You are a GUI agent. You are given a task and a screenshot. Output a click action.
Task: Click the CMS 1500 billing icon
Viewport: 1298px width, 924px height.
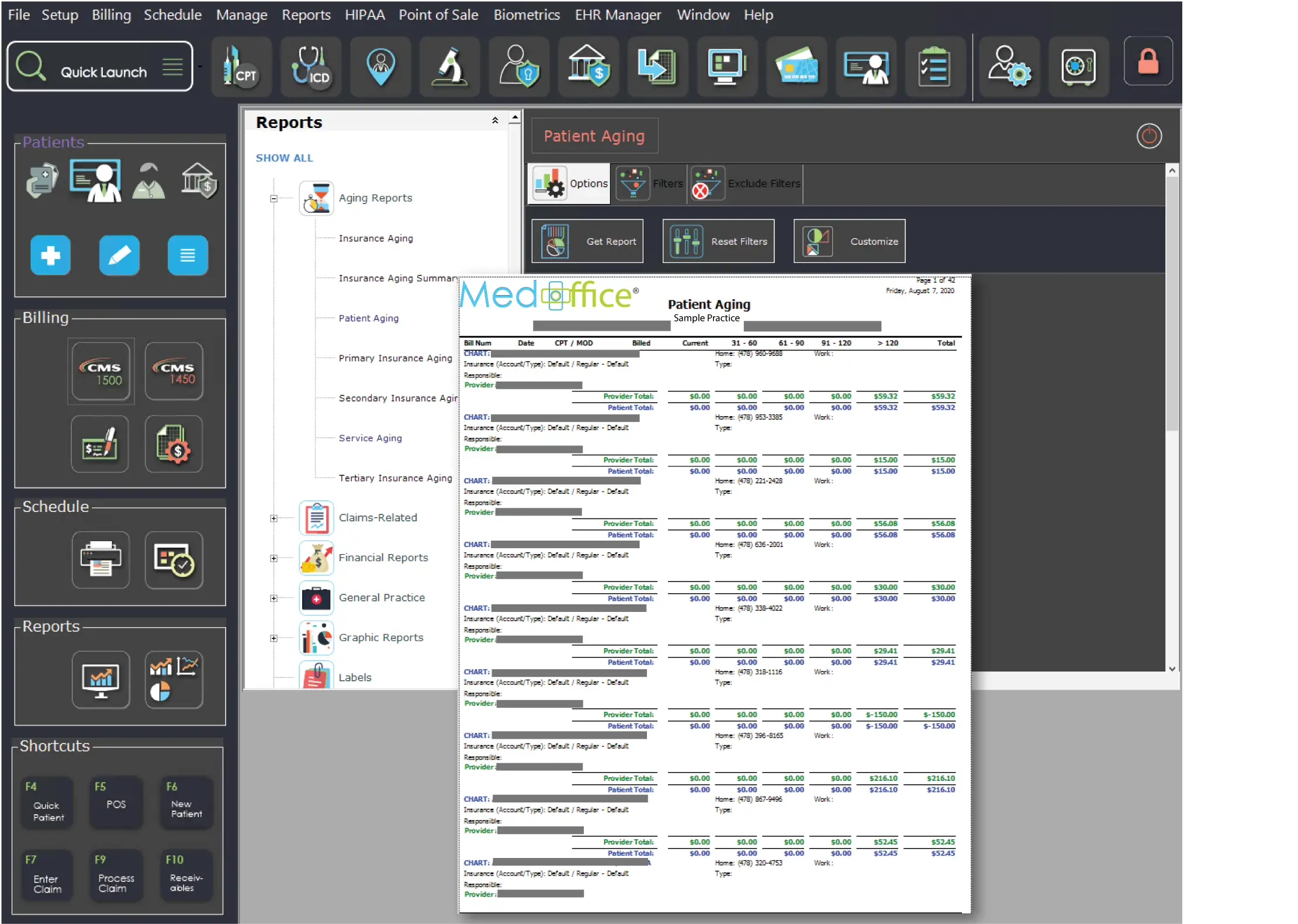click(101, 371)
